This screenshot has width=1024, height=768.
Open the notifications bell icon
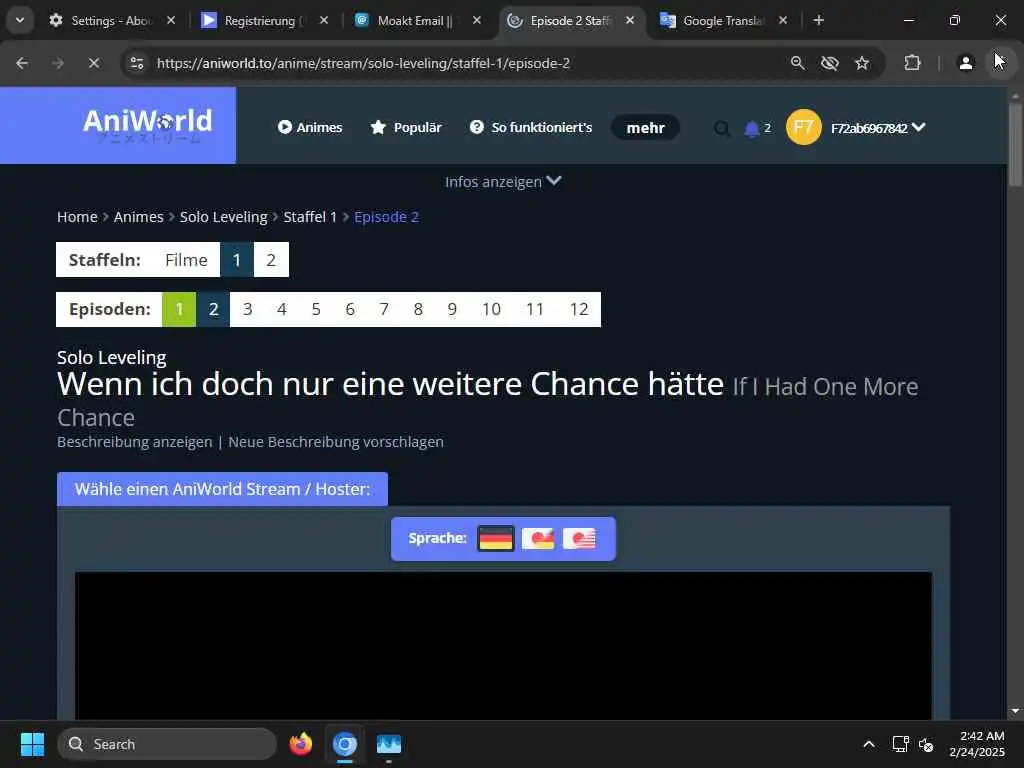tap(752, 128)
